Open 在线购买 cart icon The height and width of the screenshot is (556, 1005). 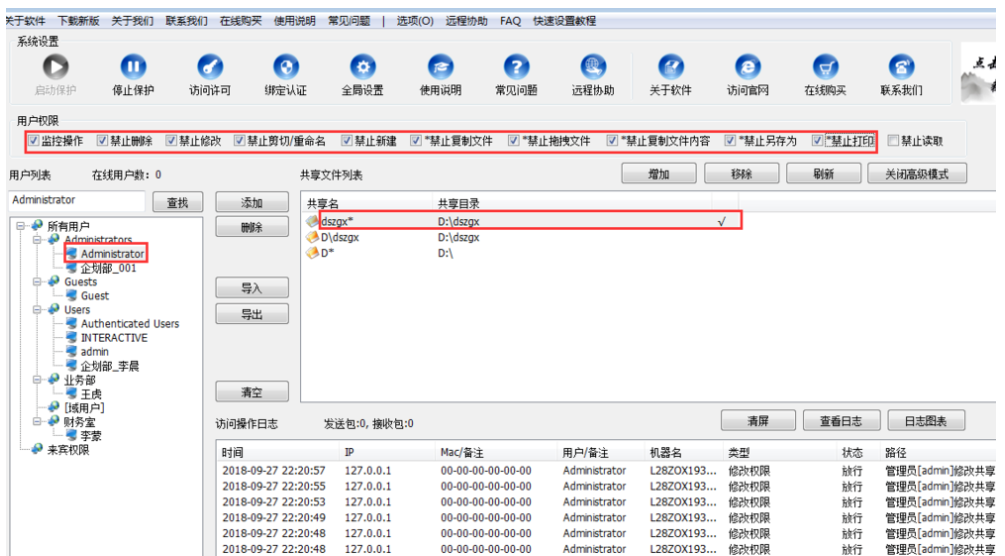point(826,67)
